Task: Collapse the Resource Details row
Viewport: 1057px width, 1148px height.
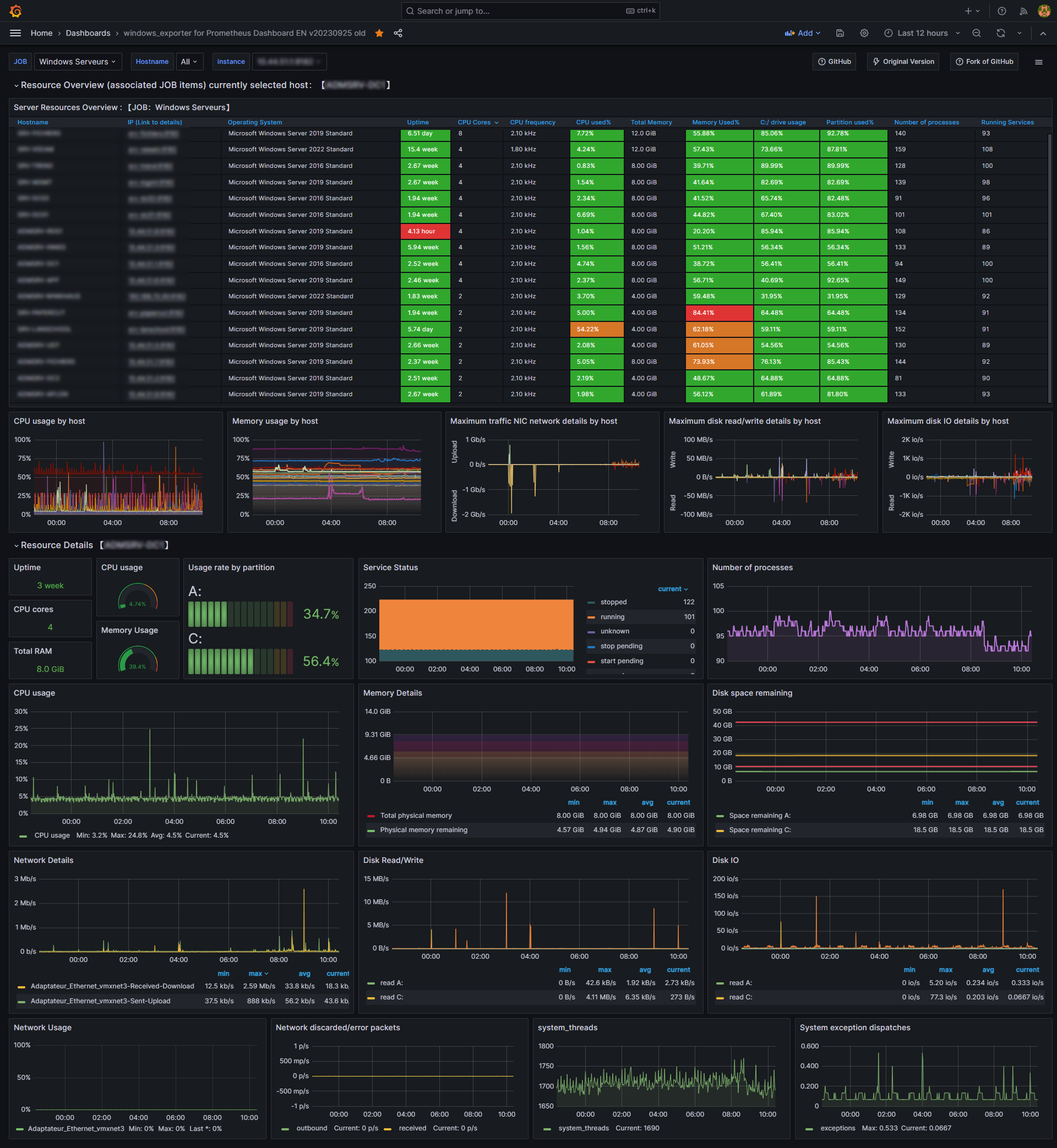Action: [56, 545]
